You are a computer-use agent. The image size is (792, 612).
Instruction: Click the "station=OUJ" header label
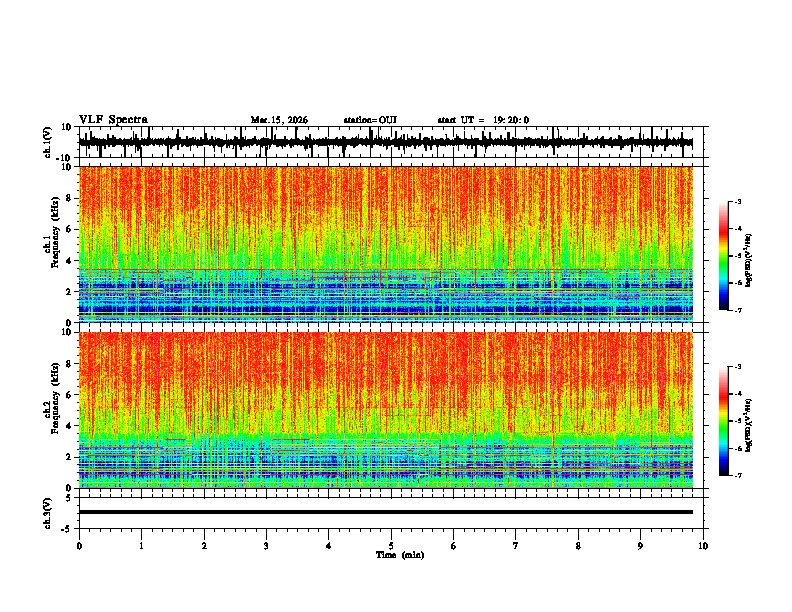[370, 120]
